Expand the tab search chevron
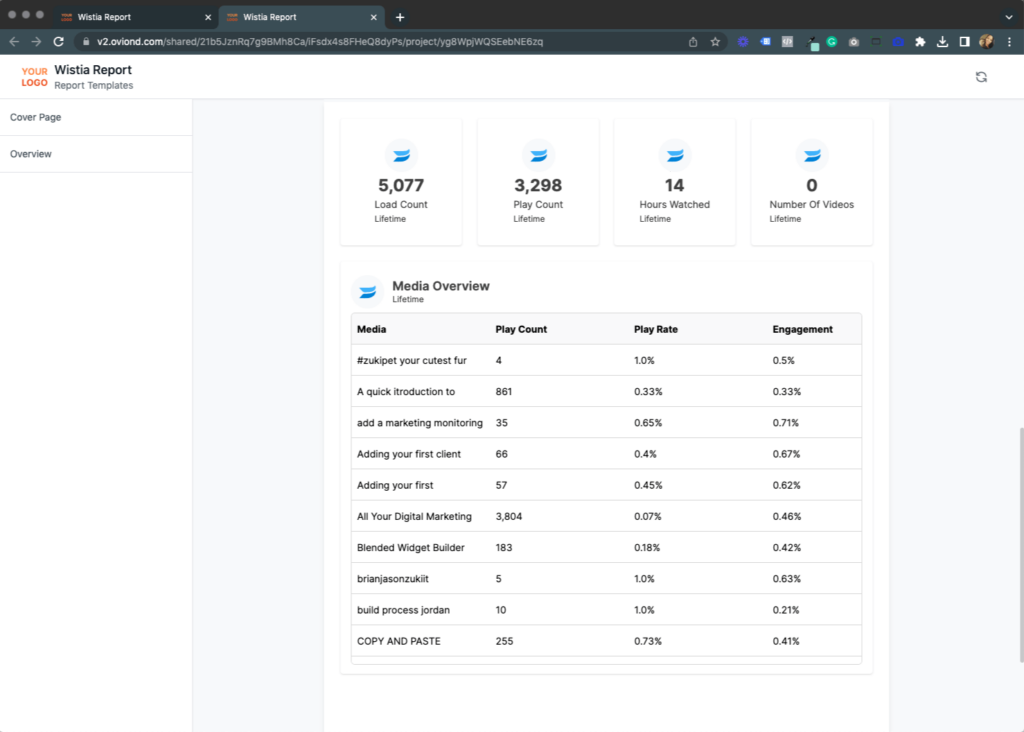 (x=1009, y=17)
